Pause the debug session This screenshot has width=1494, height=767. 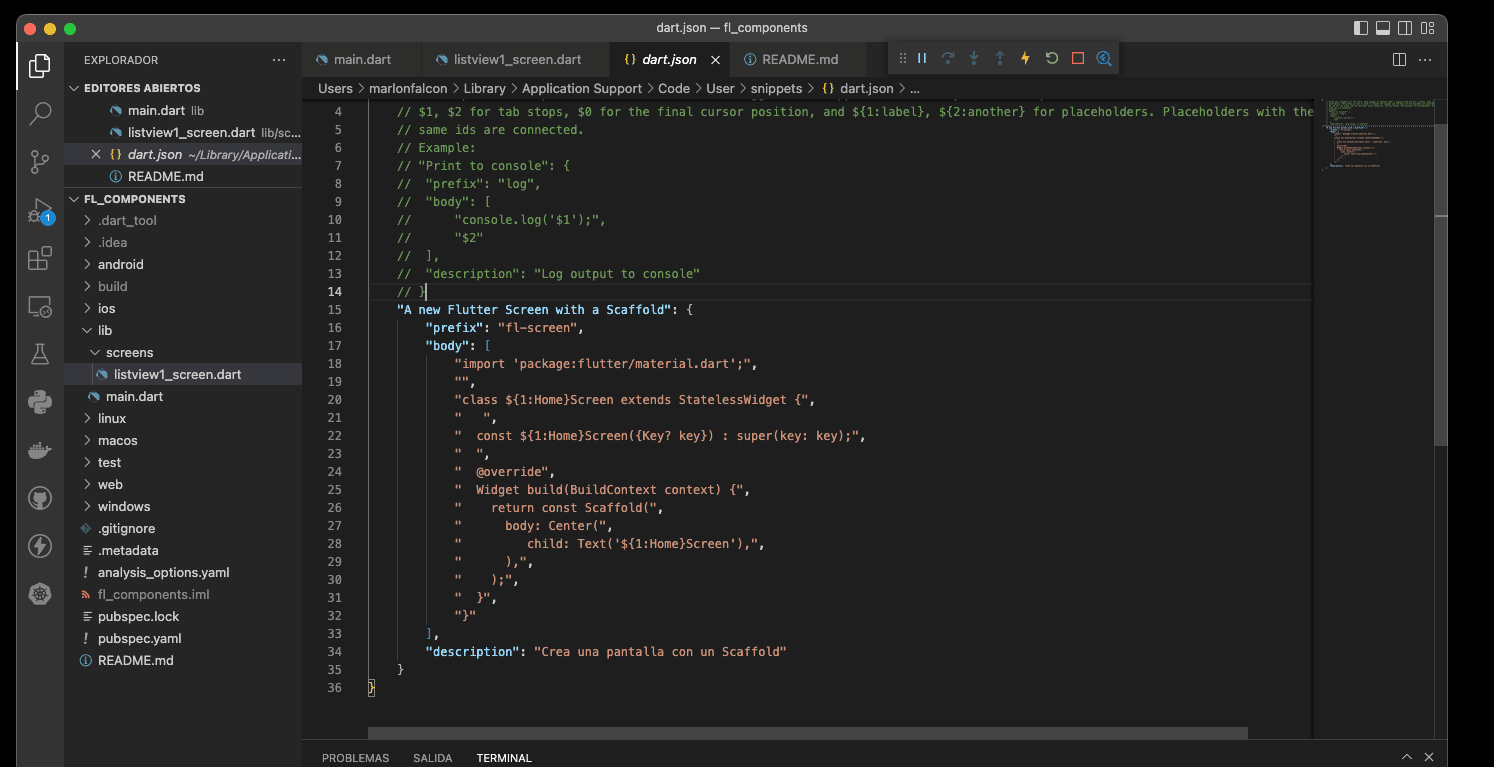(922, 58)
